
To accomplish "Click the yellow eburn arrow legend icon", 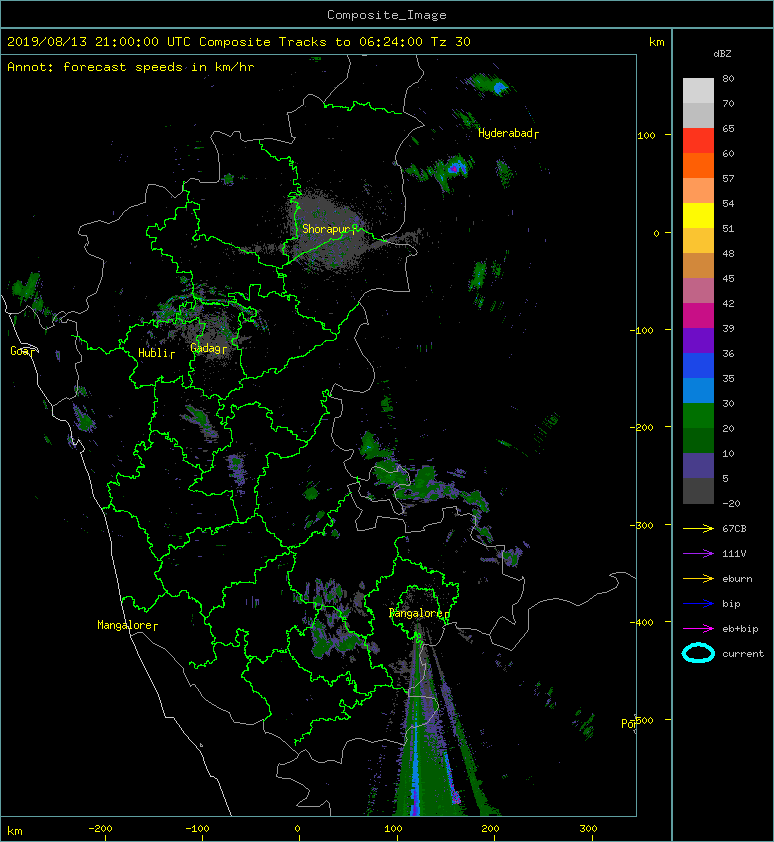I will click(698, 579).
